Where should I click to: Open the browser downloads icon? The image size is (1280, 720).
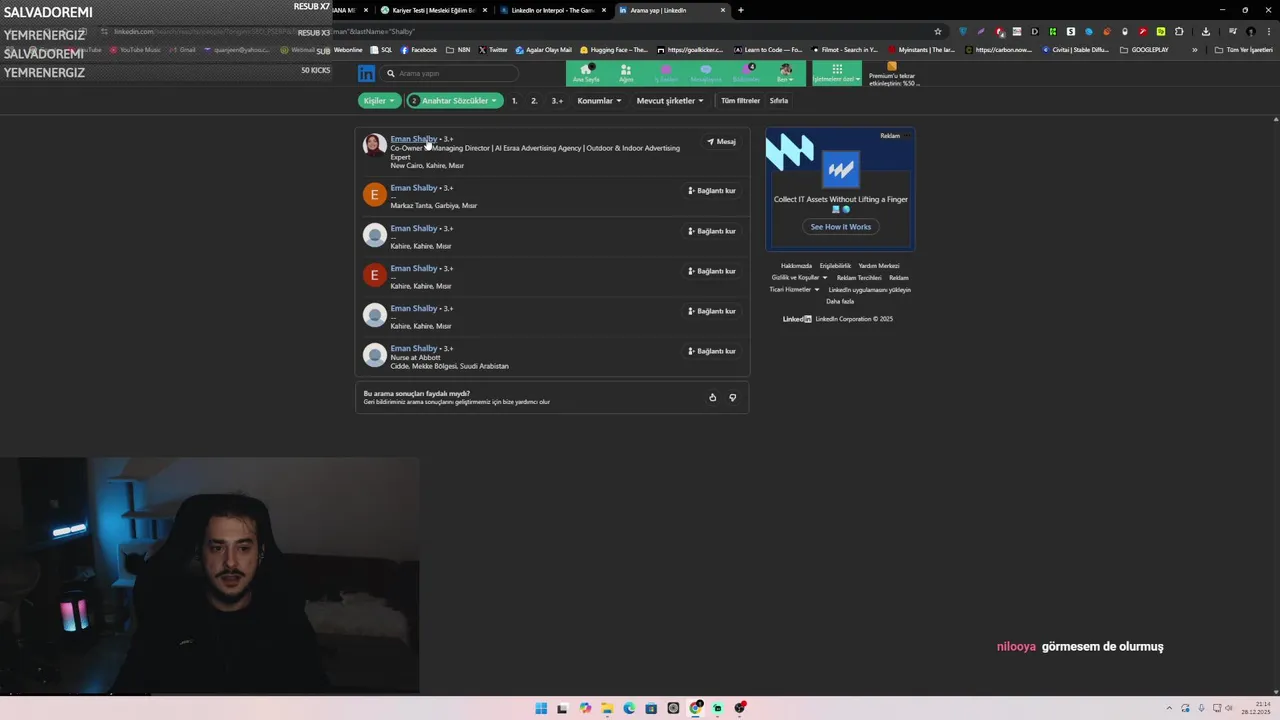[1206, 31]
